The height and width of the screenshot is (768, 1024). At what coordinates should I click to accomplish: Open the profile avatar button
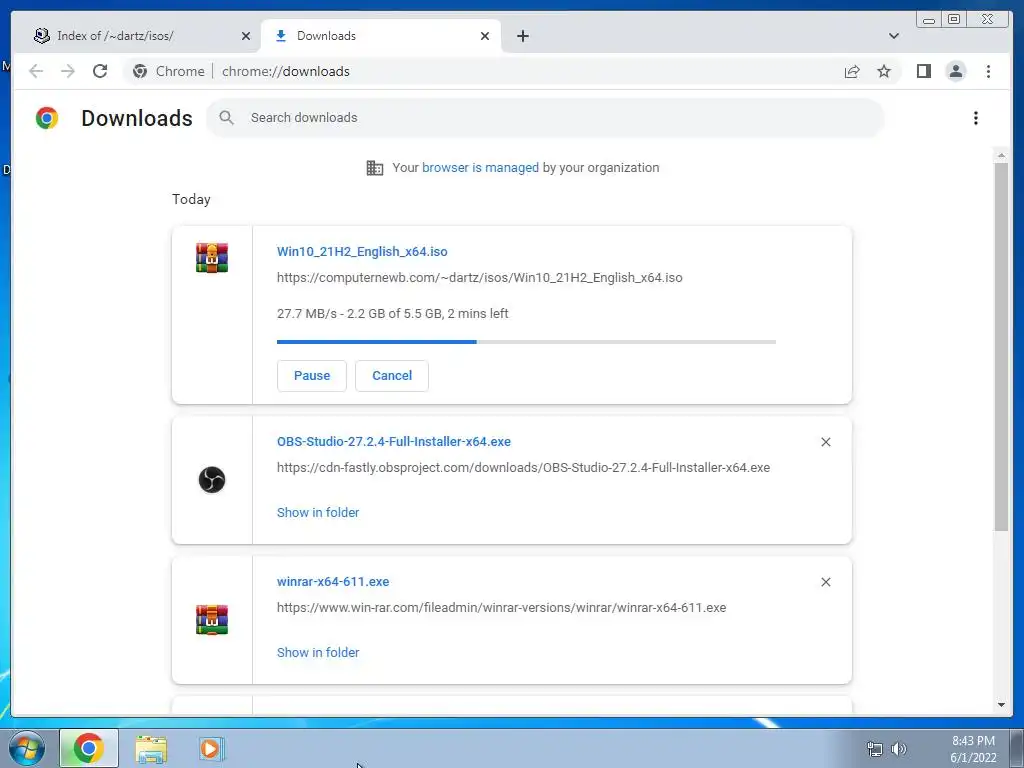pyautogui.click(x=955, y=71)
